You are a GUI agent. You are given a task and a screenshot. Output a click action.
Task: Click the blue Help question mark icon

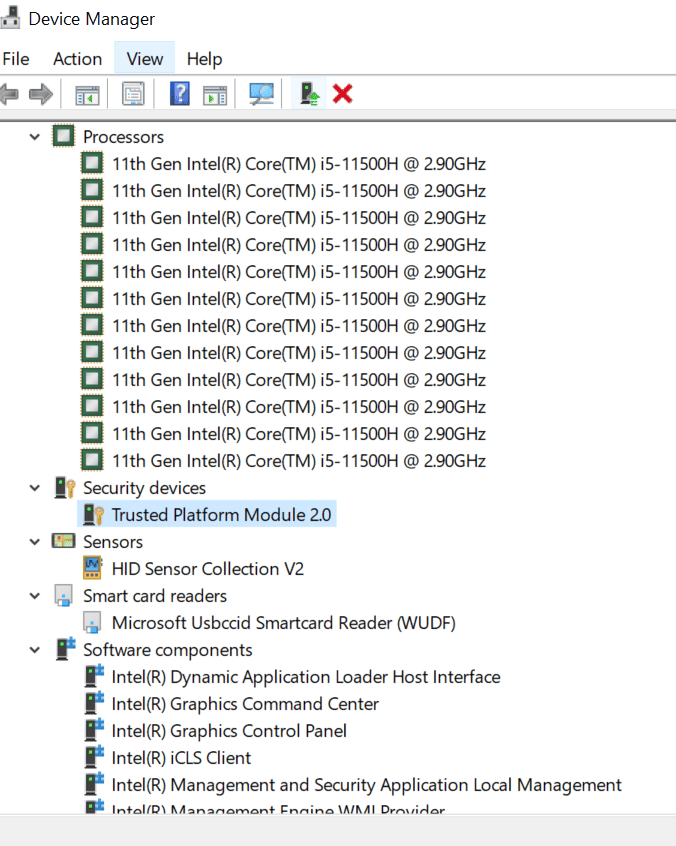[180, 94]
